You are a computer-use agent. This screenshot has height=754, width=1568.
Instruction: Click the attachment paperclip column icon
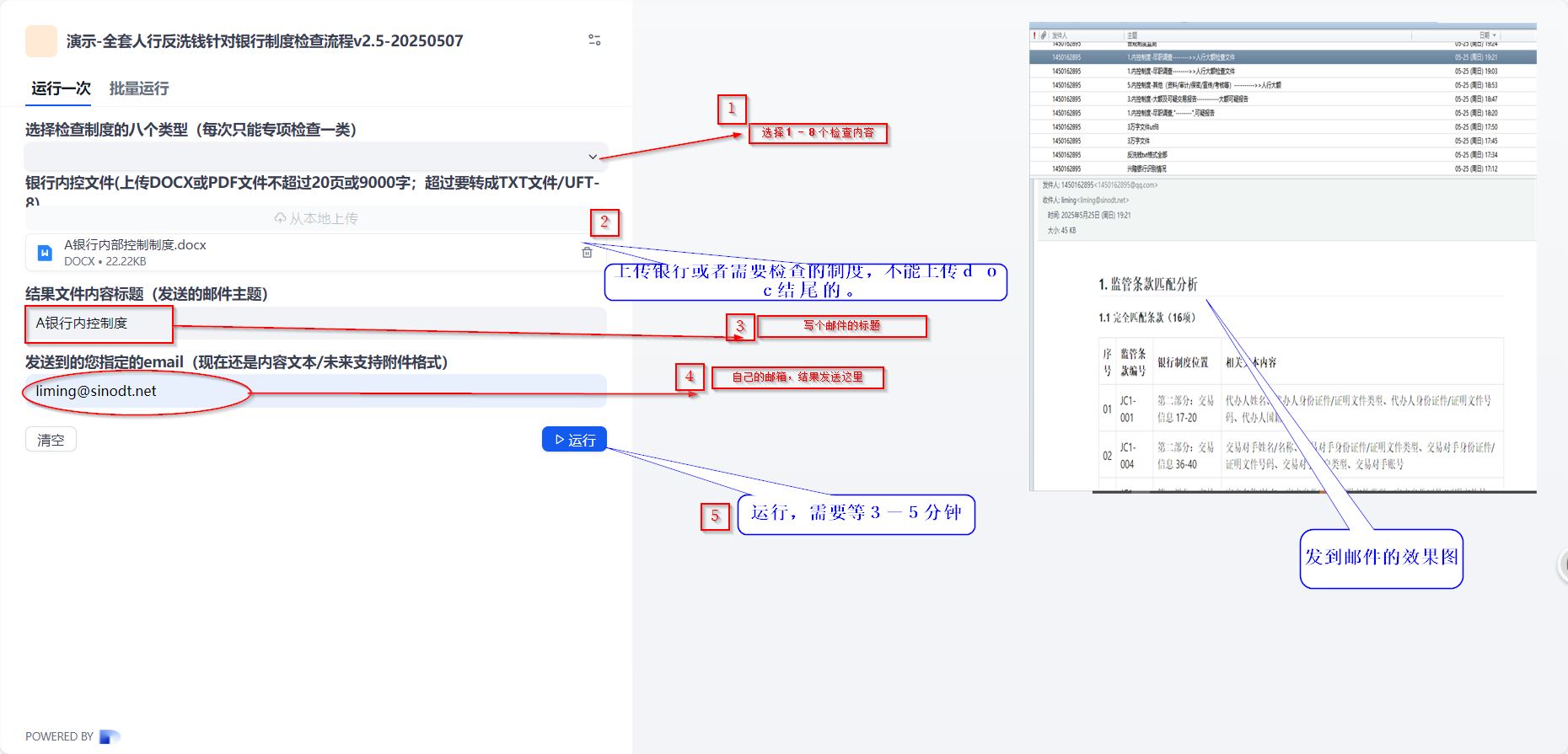[1044, 35]
